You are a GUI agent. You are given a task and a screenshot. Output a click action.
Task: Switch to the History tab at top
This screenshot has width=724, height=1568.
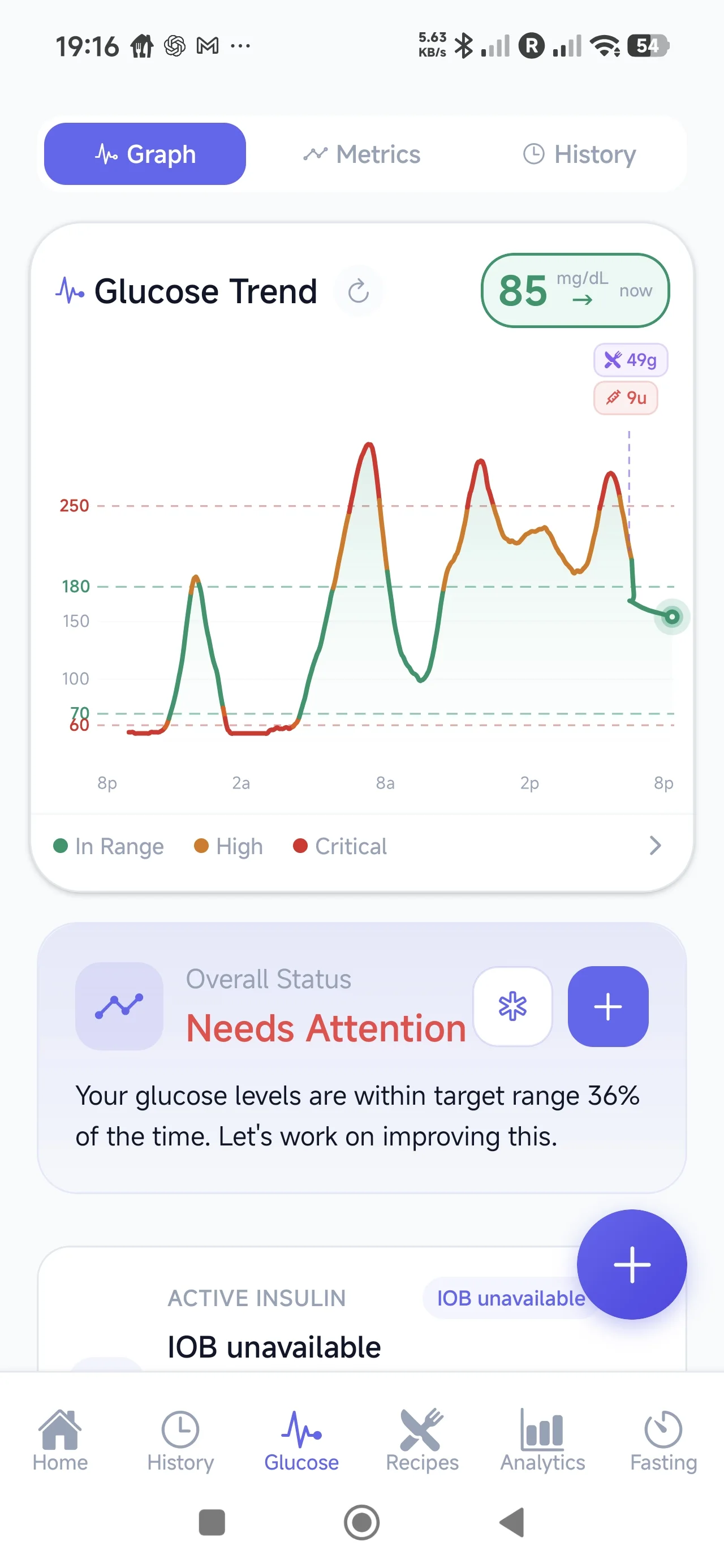pyautogui.click(x=579, y=154)
